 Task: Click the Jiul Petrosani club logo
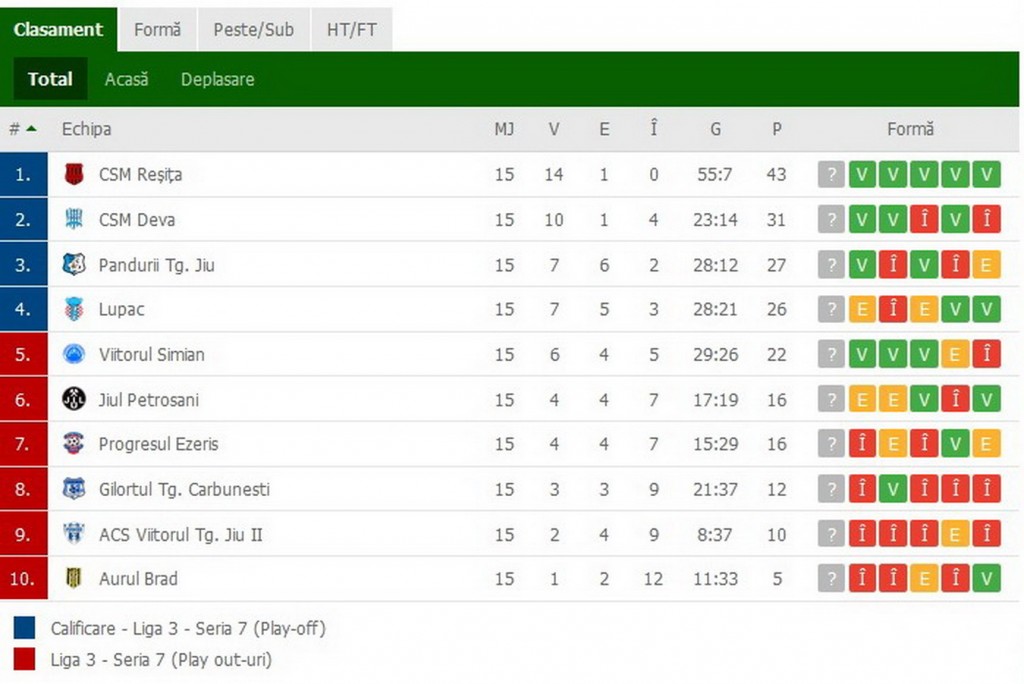74,399
